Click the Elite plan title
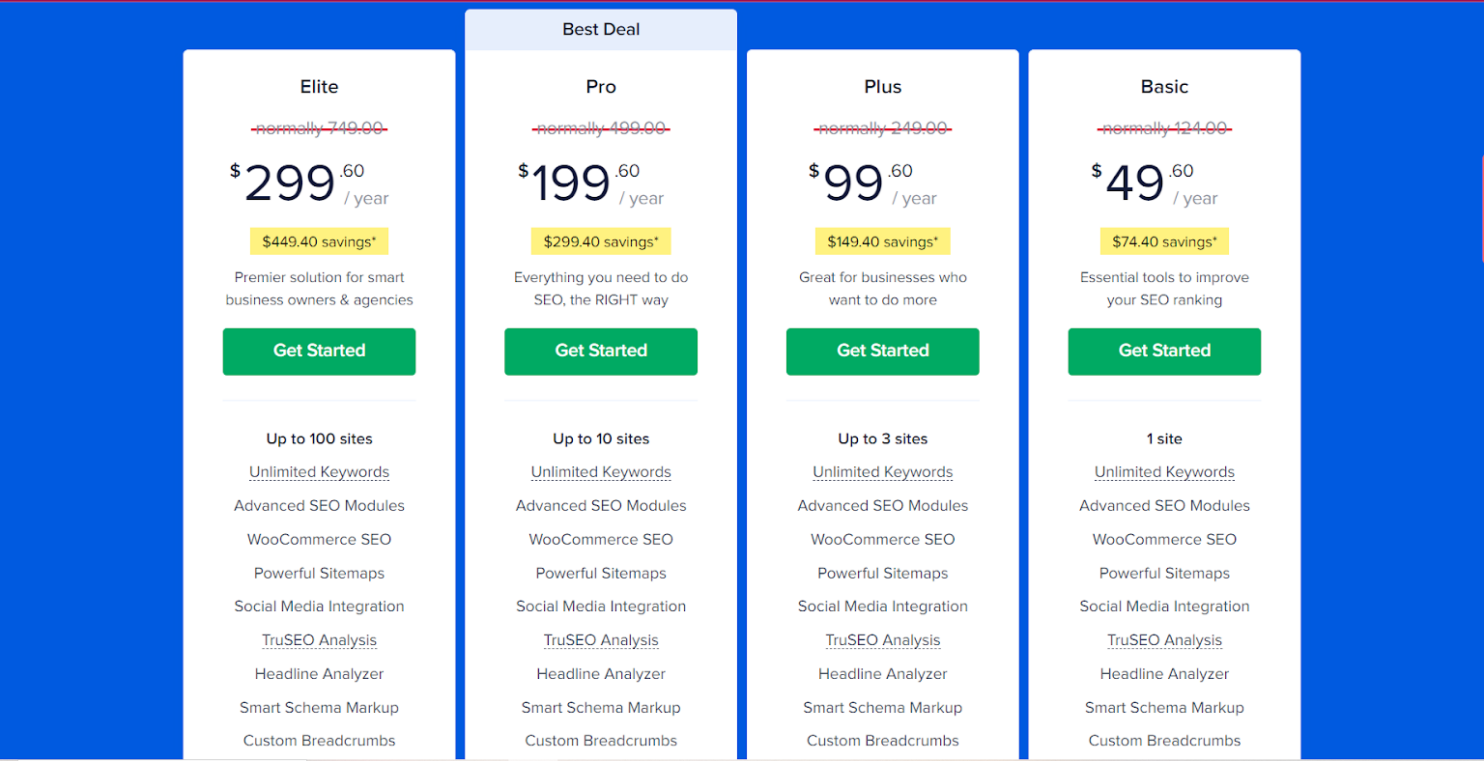Screen dimensions: 1484x761 pos(319,86)
